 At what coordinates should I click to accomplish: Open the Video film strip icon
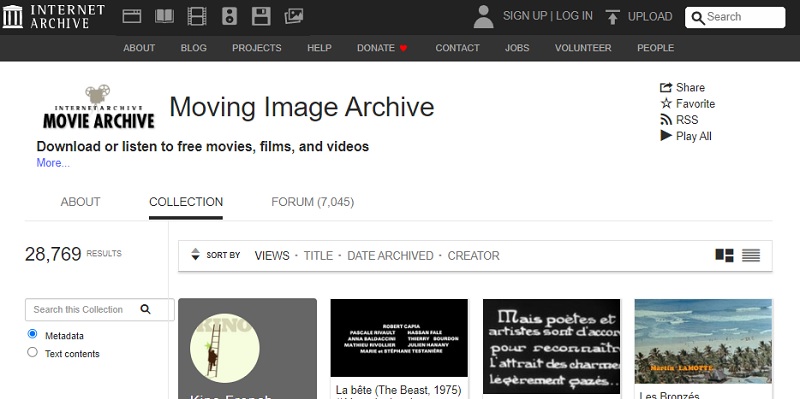[197, 16]
